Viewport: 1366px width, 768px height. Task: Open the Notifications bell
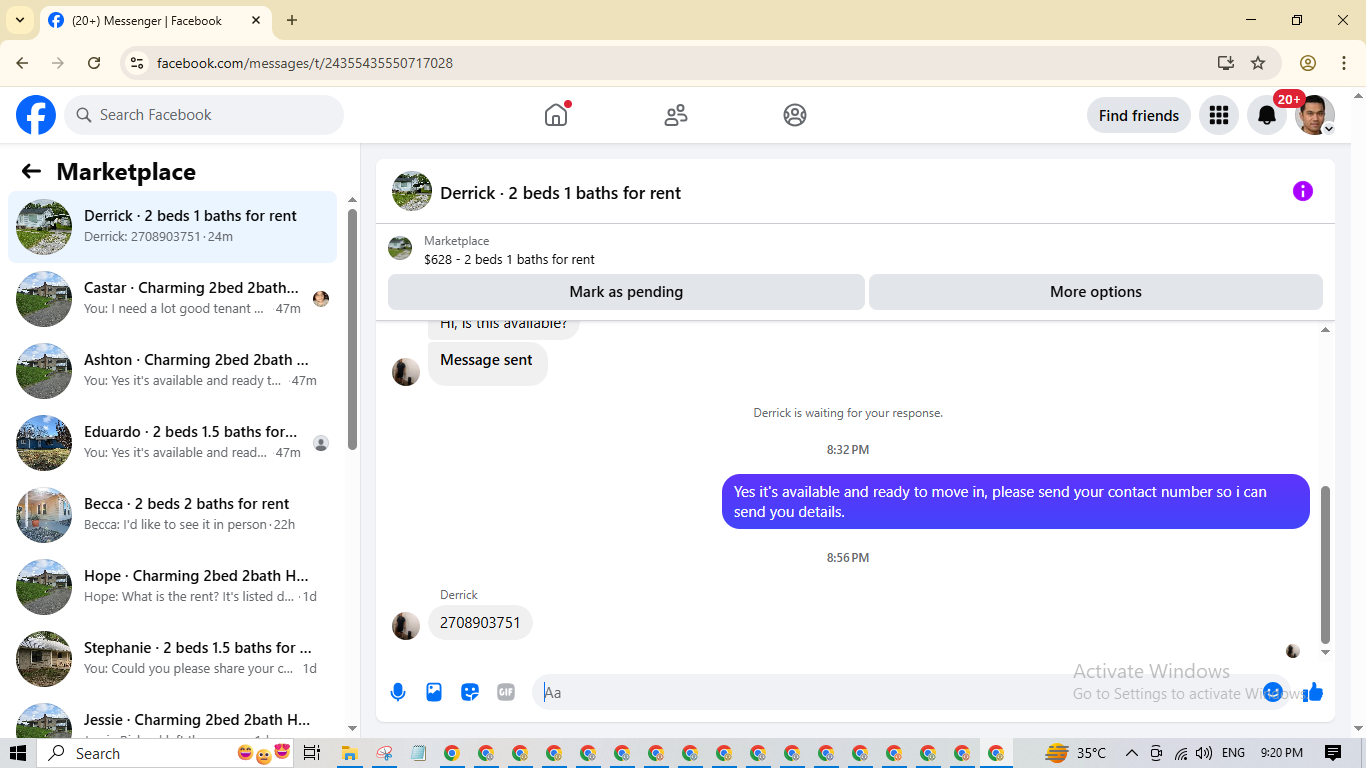1267,115
